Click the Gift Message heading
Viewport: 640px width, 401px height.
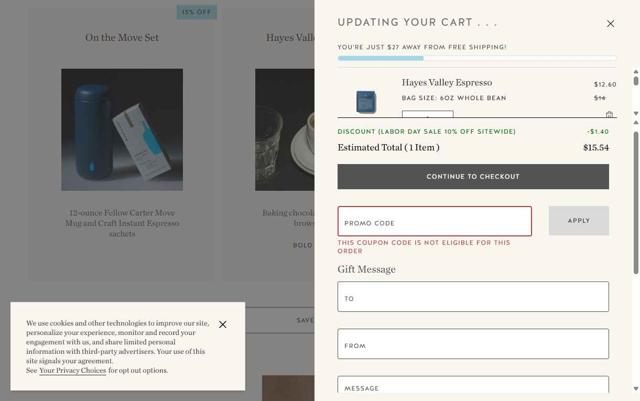[x=367, y=270]
